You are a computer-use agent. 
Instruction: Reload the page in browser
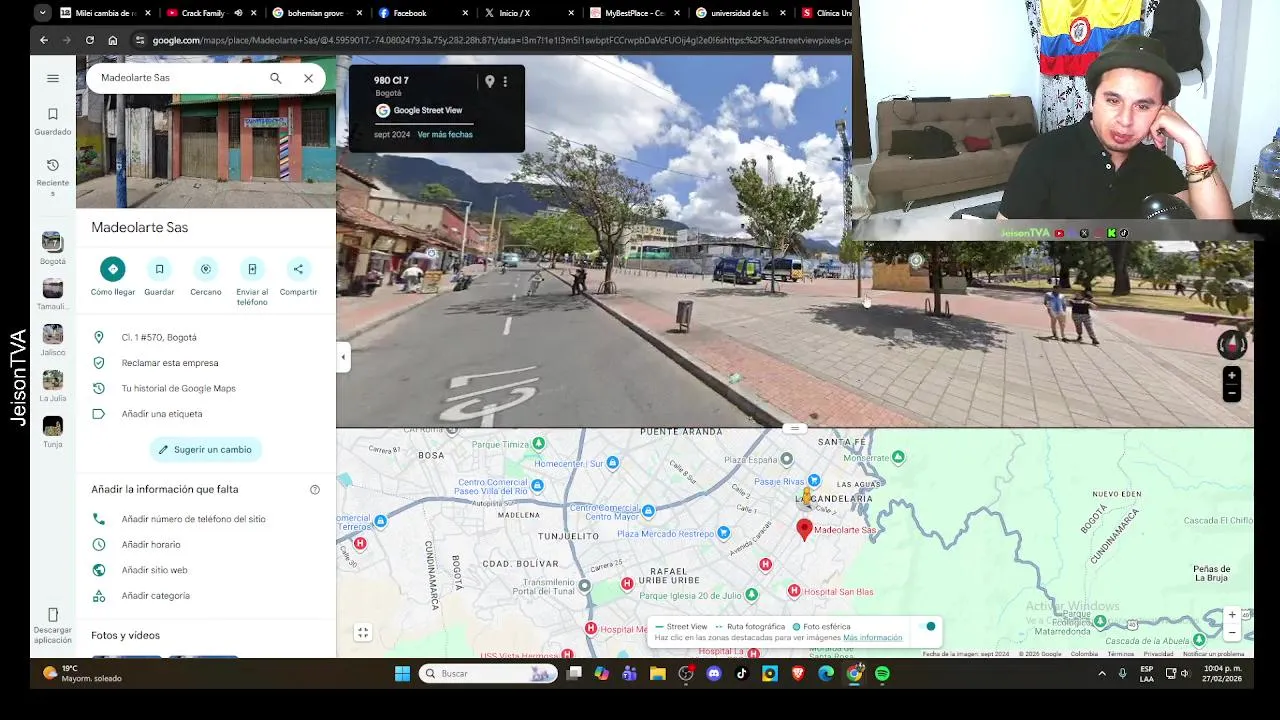click(x=90, y=40)
